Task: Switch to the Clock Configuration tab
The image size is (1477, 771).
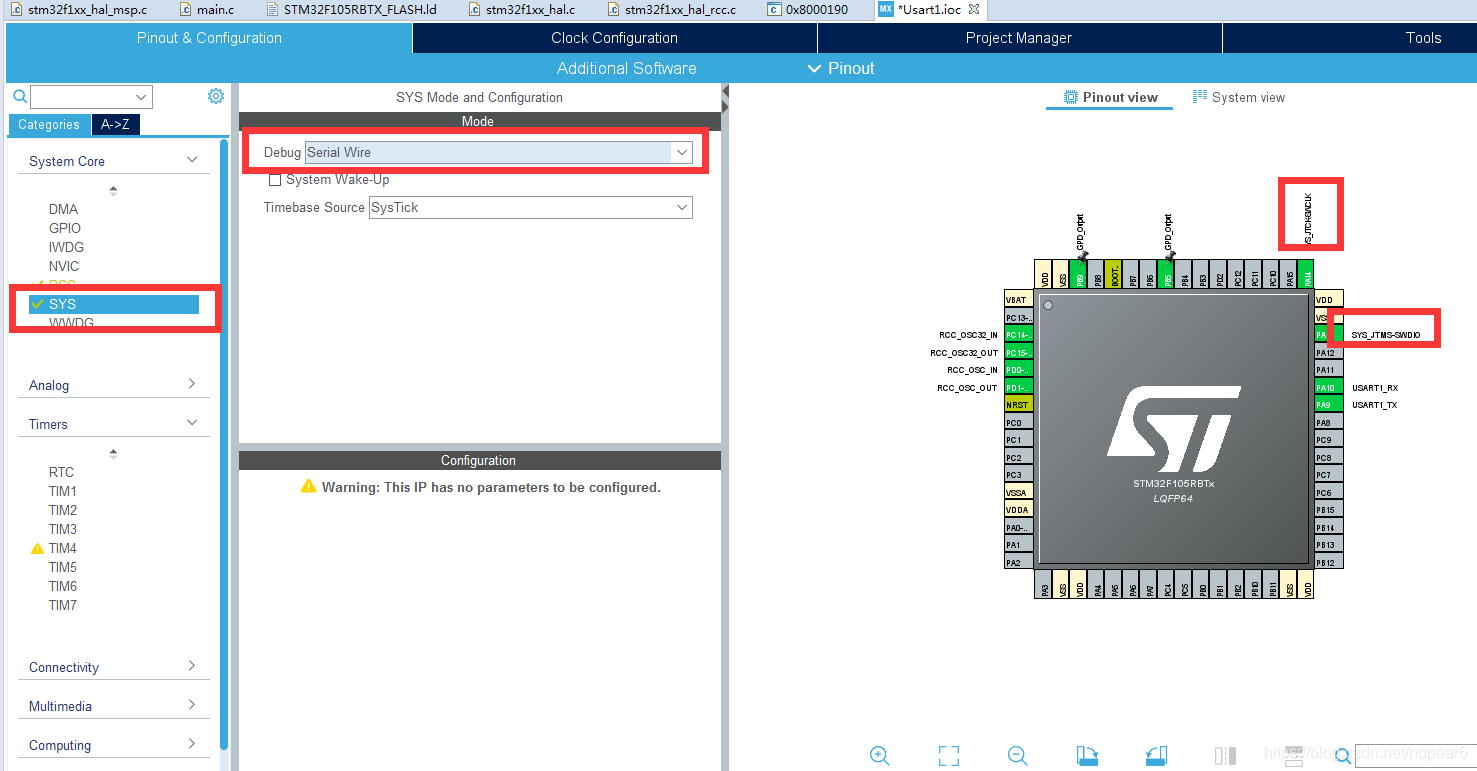Action: [614, 38]
